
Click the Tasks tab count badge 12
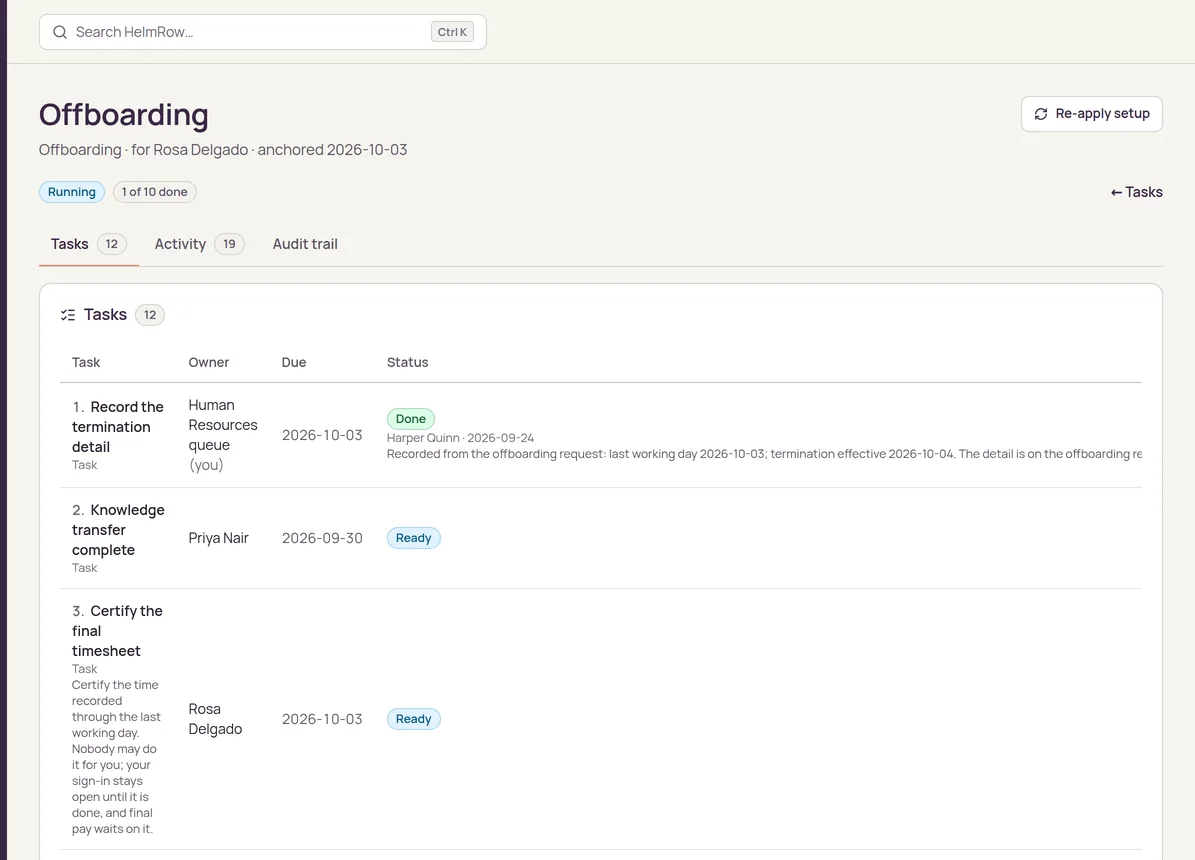tap(112, 244)
